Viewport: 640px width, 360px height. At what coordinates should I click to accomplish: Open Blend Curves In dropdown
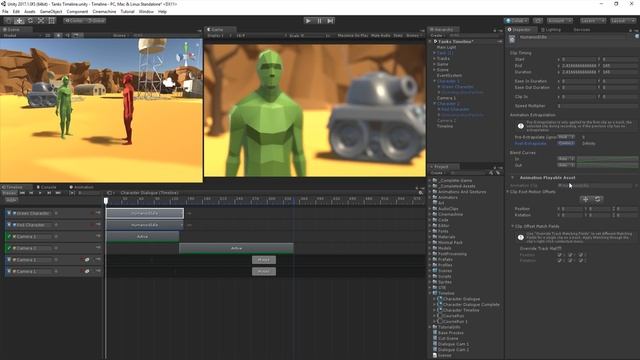[566, 158]
